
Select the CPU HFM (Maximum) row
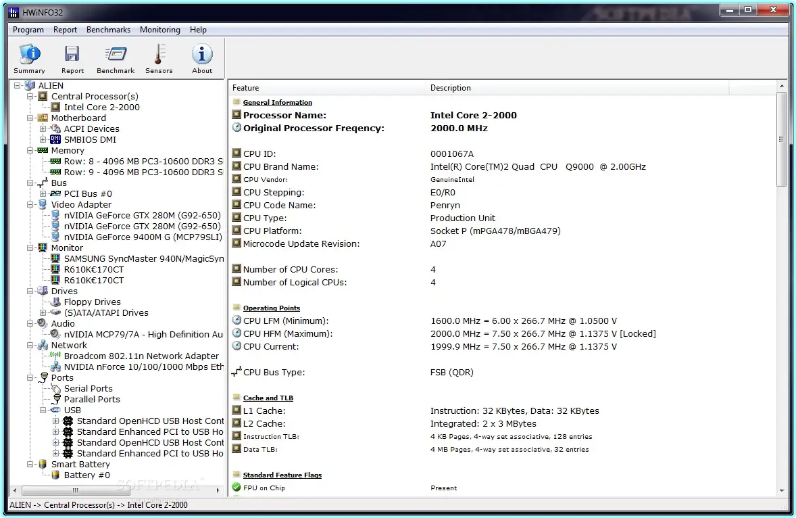coord(503,334)
